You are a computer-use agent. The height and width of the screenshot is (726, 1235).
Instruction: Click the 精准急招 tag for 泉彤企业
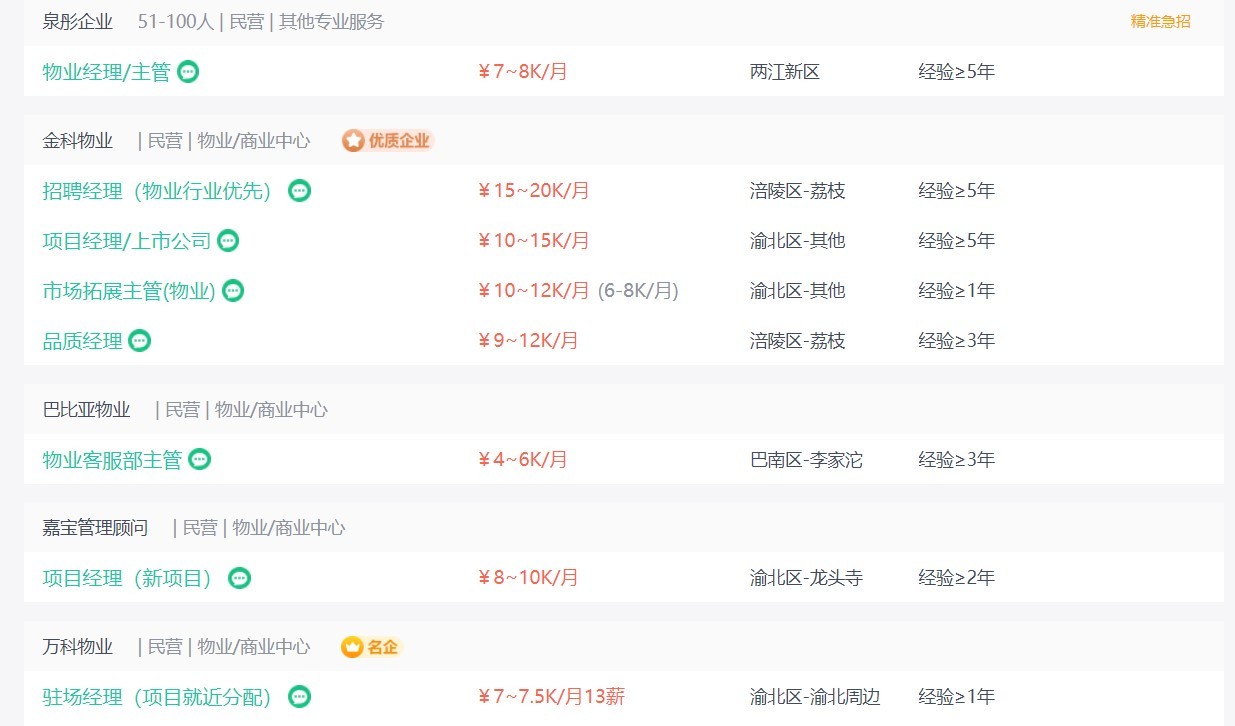(x=1161, y=21)
